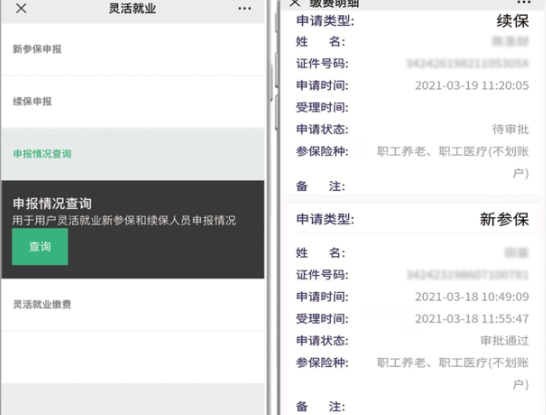Click the 申请时间 label in the 新参保 record
The width and height of the screenshot is (546, 415).
[x=322, y=297]
